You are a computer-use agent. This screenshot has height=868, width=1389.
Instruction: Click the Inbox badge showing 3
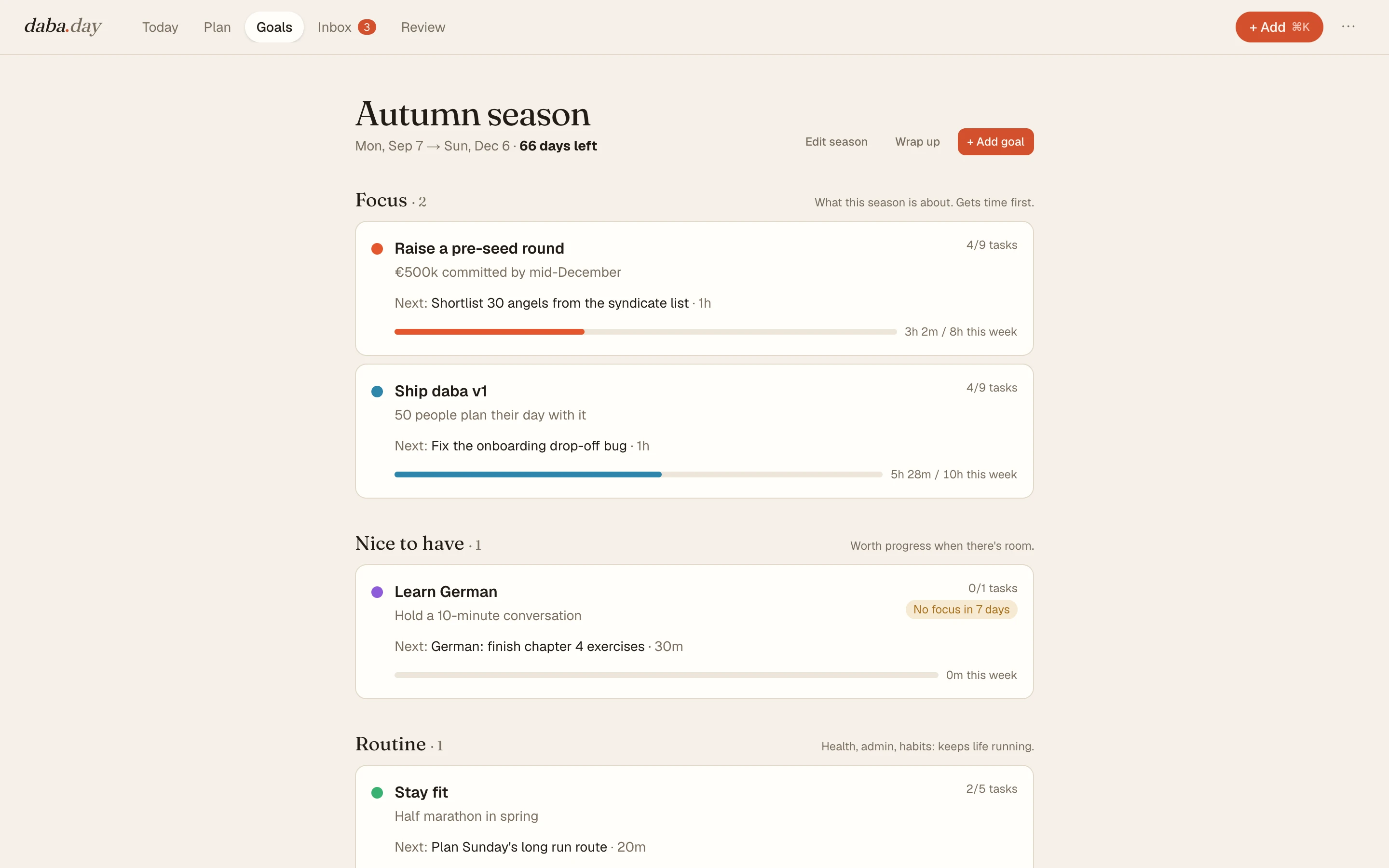pos(367,27)
